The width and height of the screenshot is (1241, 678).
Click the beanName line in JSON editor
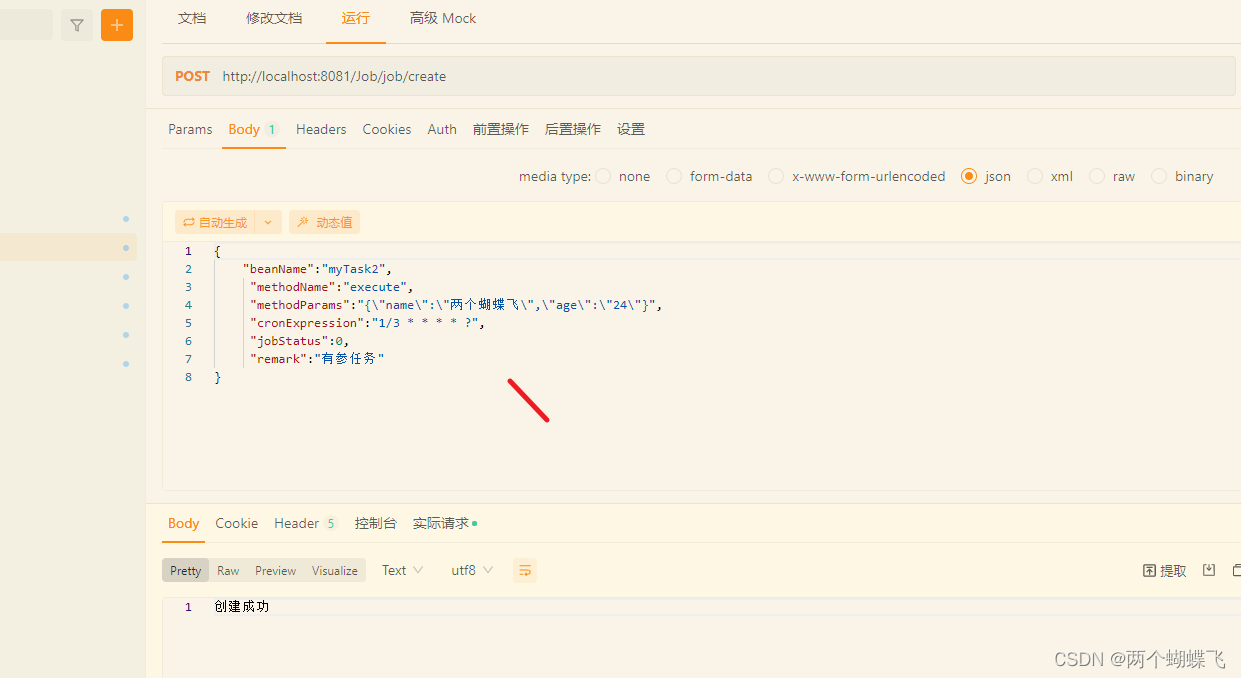318,269
